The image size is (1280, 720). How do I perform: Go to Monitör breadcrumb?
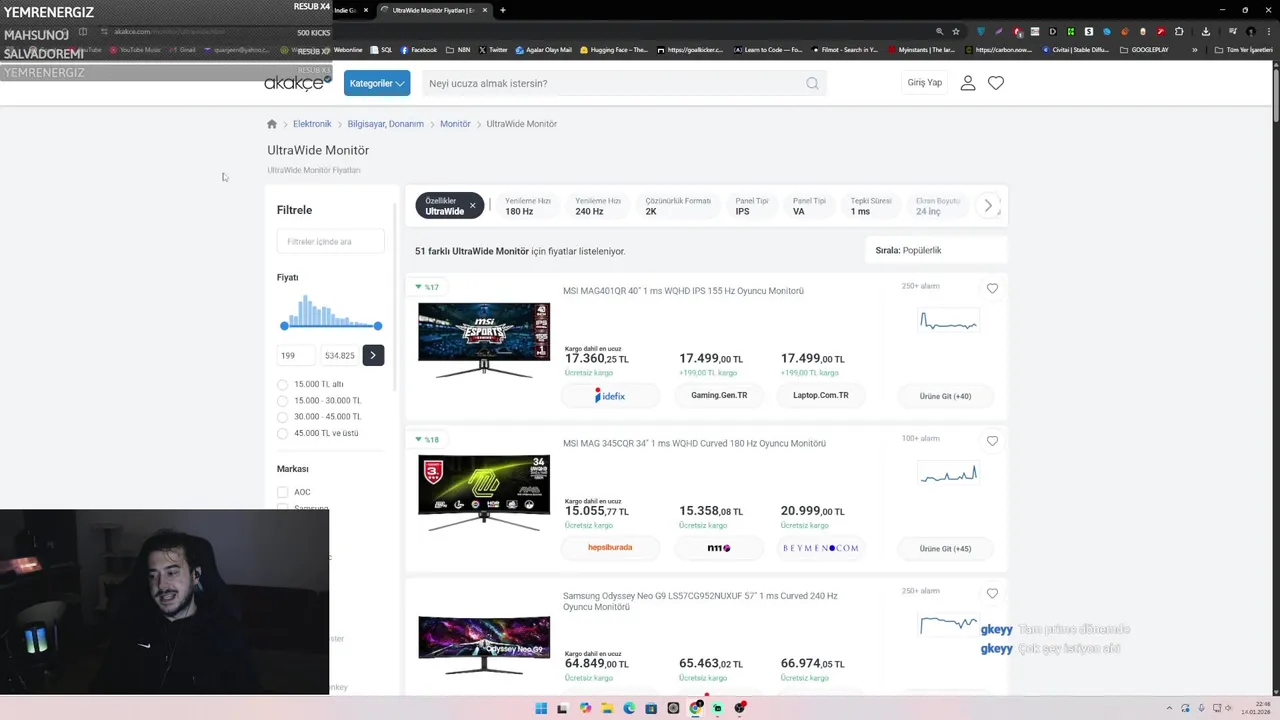click(x=455, y=124)
